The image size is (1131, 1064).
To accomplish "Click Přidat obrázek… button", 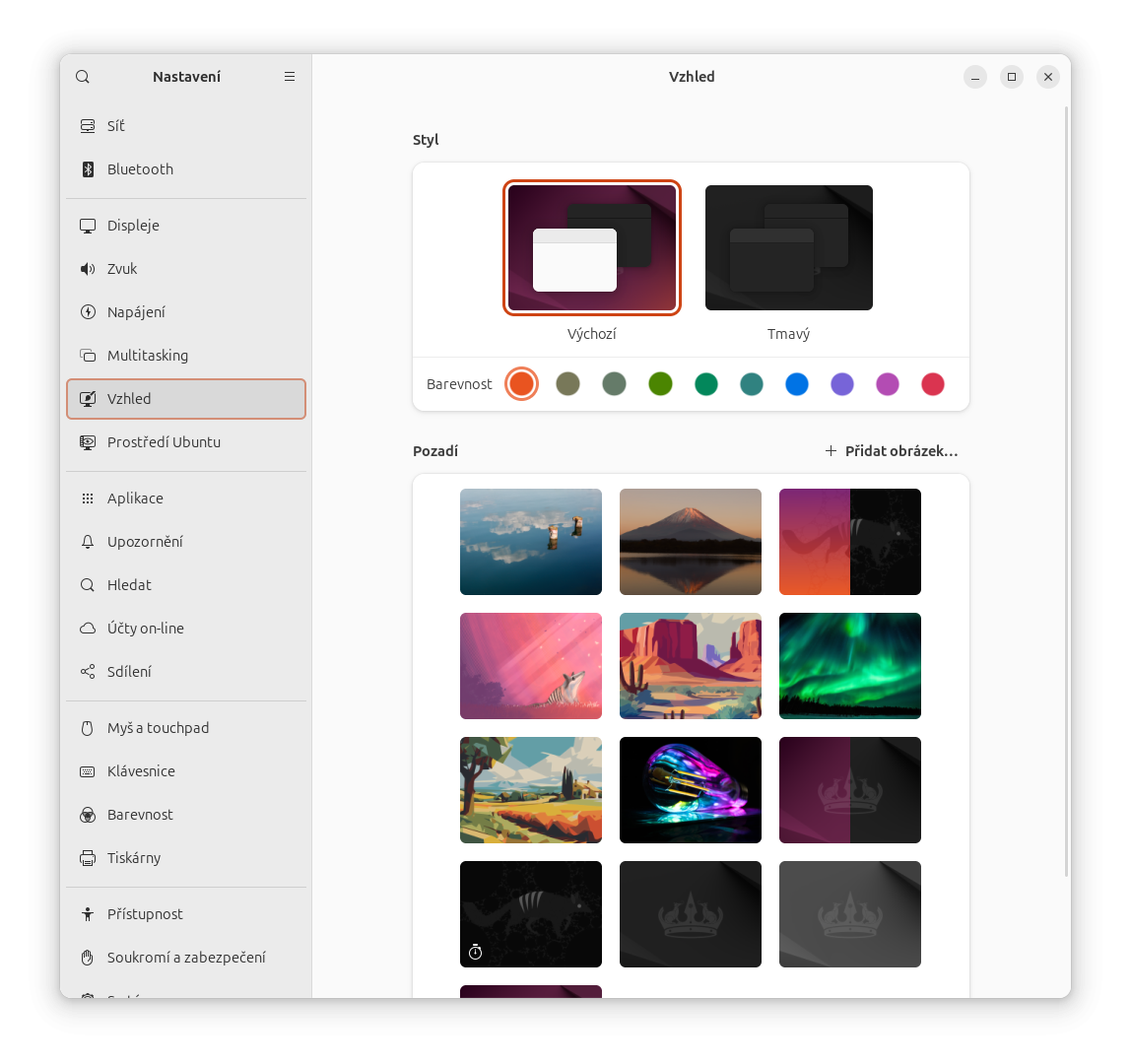I will point(892,451).
